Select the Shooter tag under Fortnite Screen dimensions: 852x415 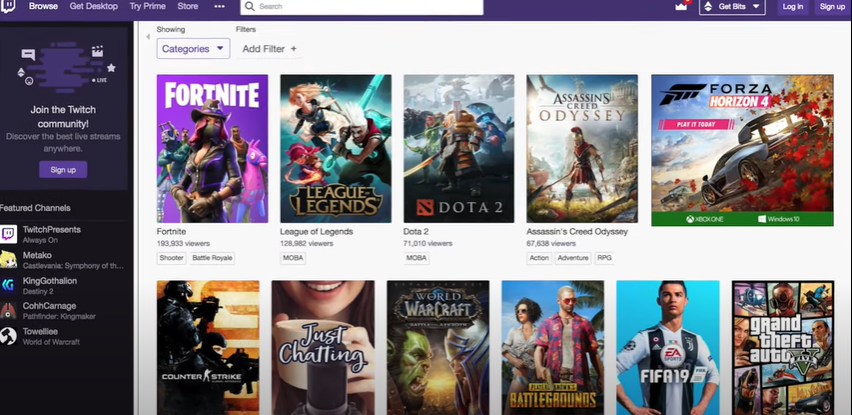172,258
